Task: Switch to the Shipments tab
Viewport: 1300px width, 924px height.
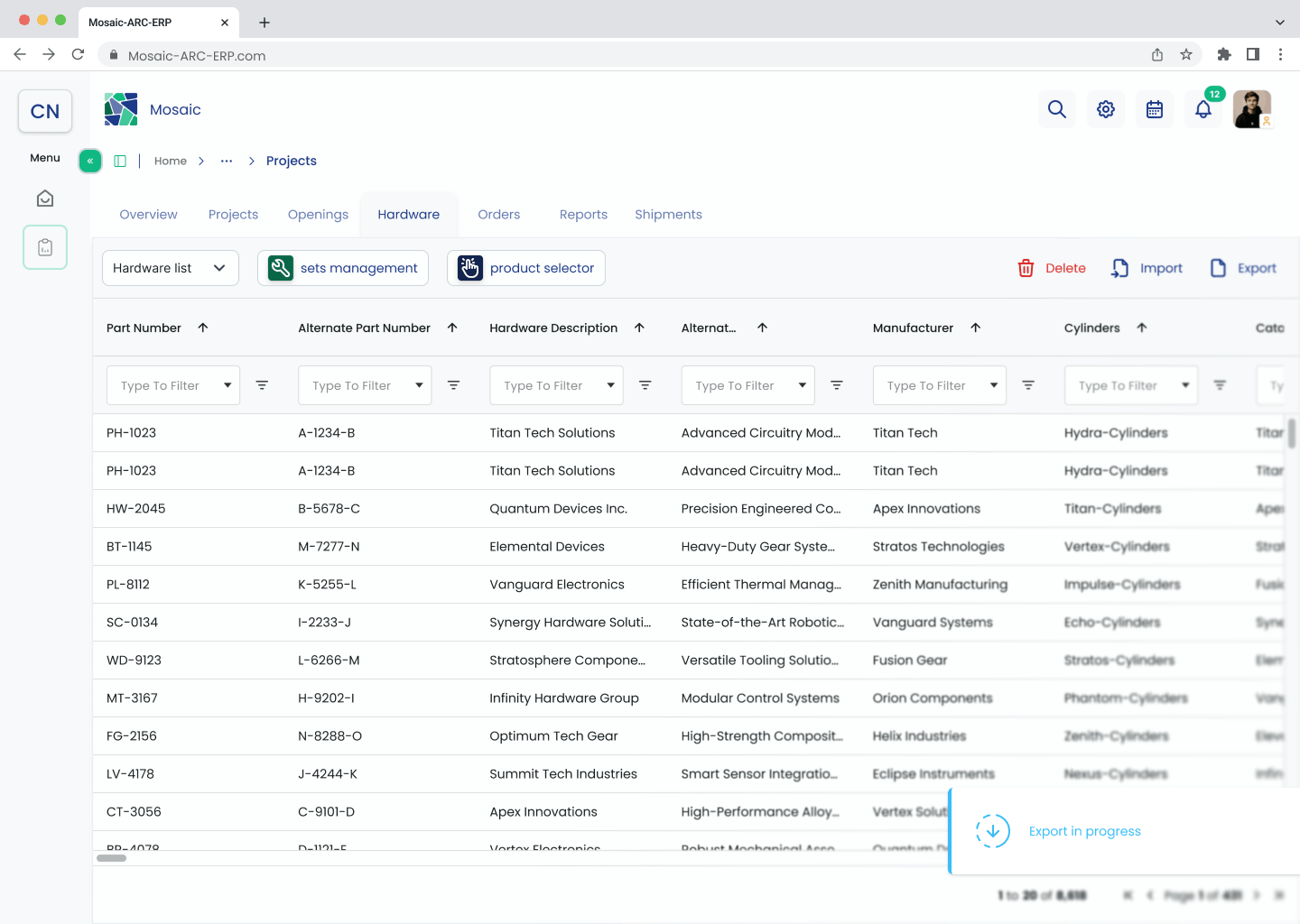Action: coord(668,215)
